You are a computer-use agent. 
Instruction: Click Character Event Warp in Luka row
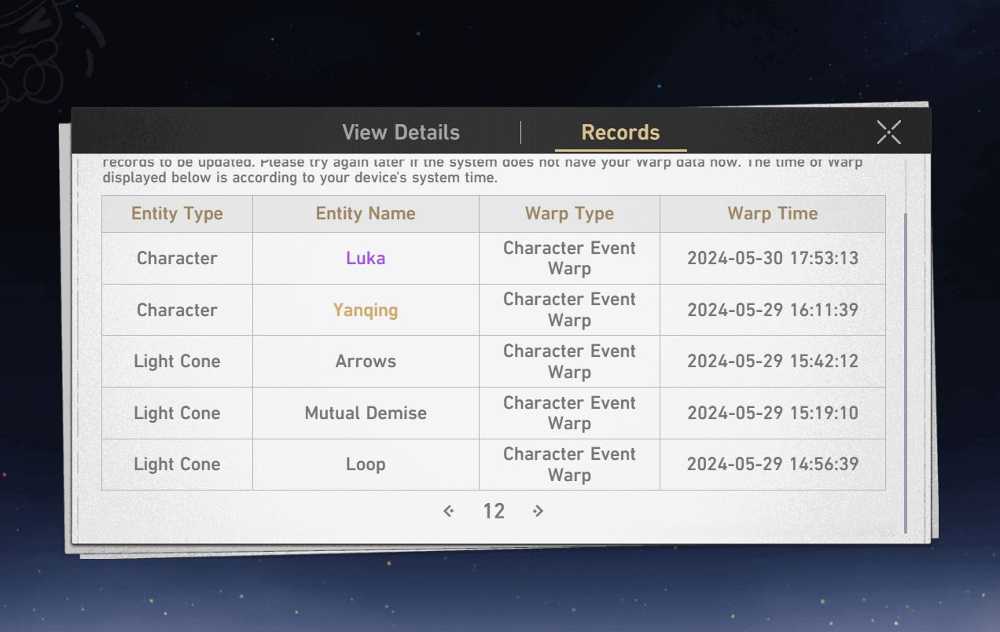tap(570, 258)
